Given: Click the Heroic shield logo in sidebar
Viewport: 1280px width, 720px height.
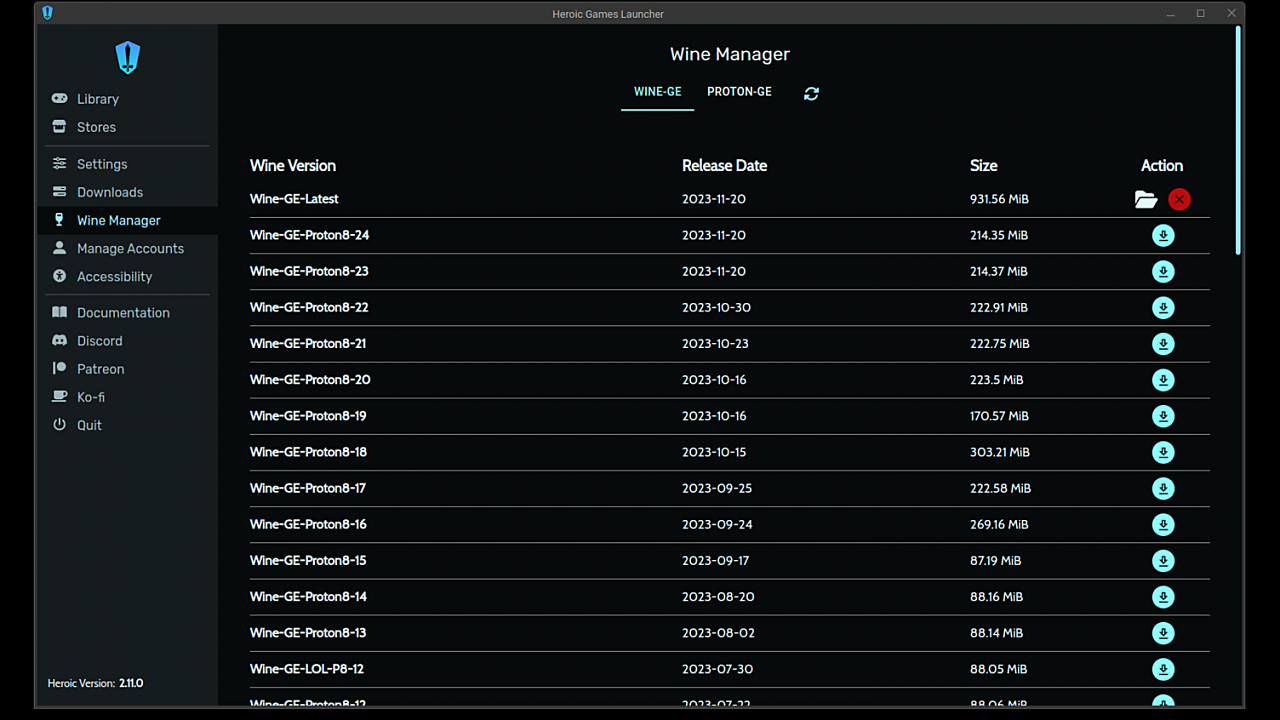Looking at the screenshot, I should [127, 58].
